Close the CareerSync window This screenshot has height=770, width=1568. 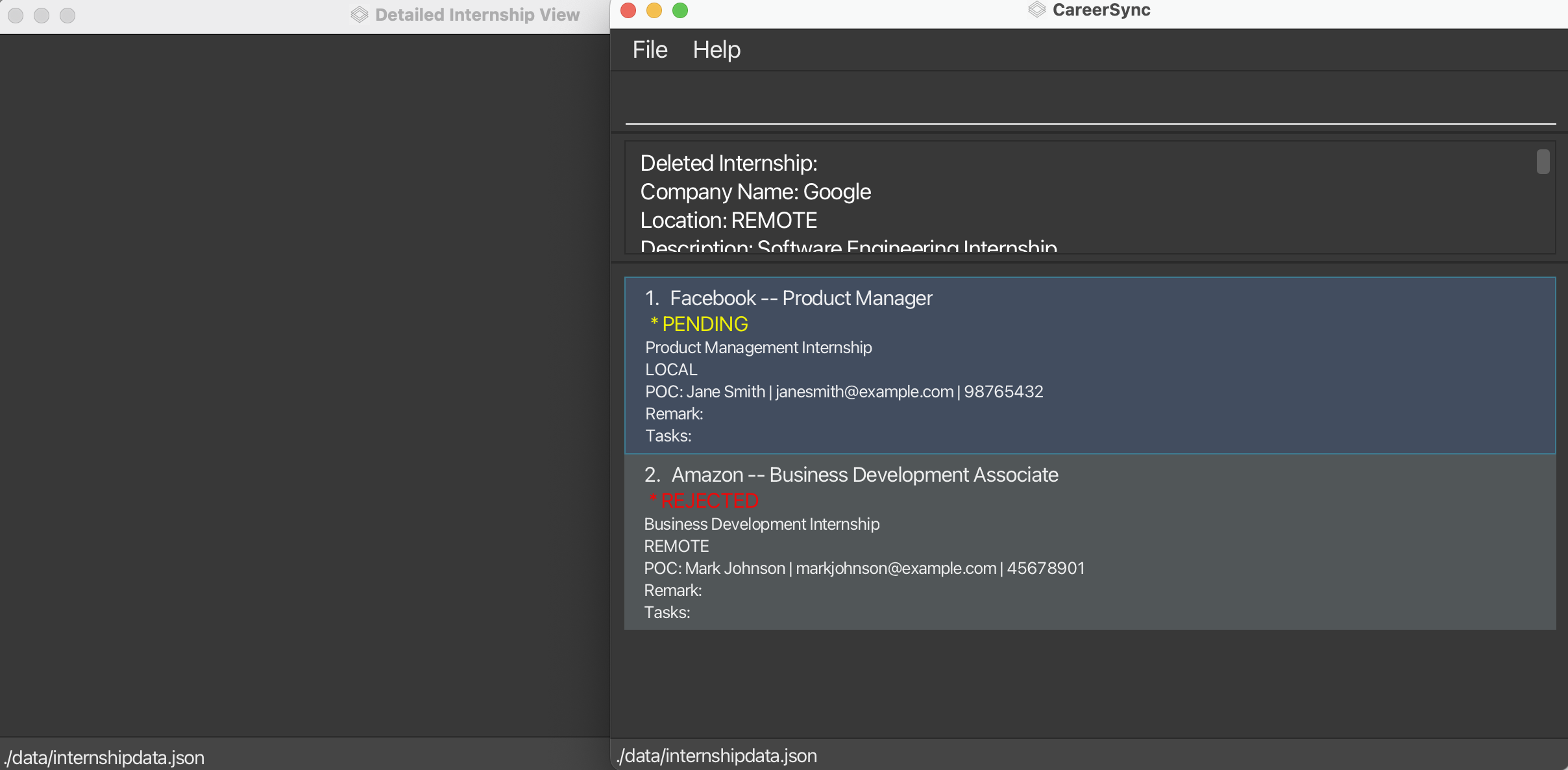(628, 10)
